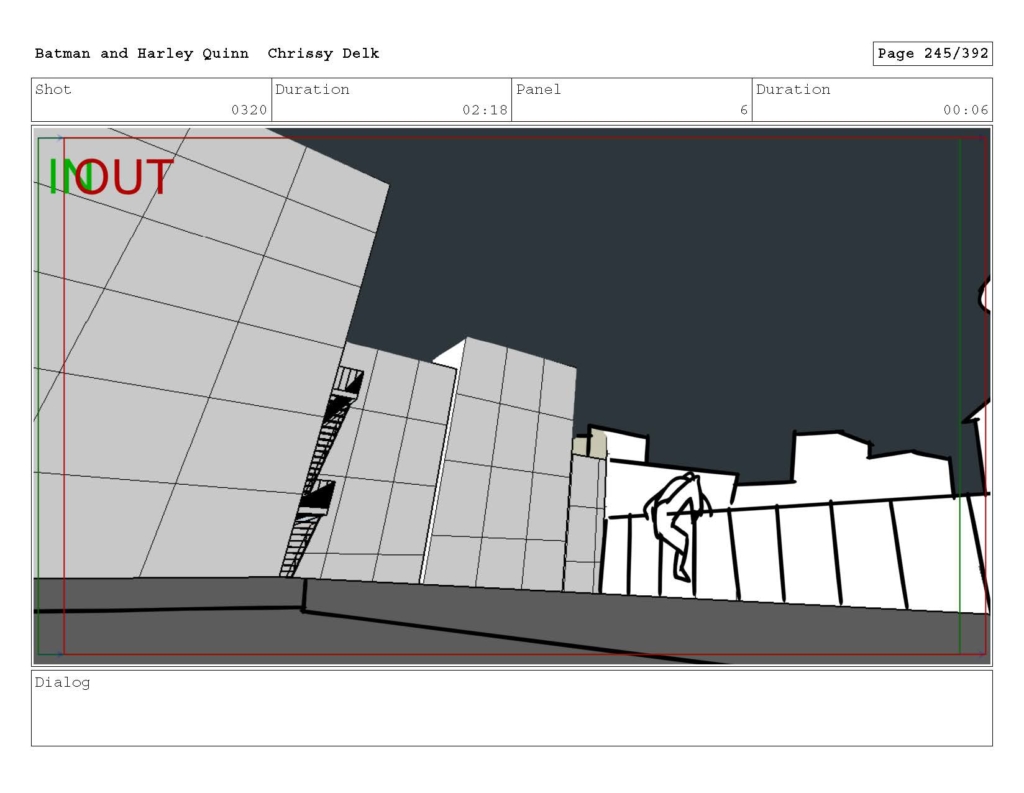Click the 'Batman and Harley Quinn' title text
Screen dimensions: 1024x793
(x=142, y=54)
